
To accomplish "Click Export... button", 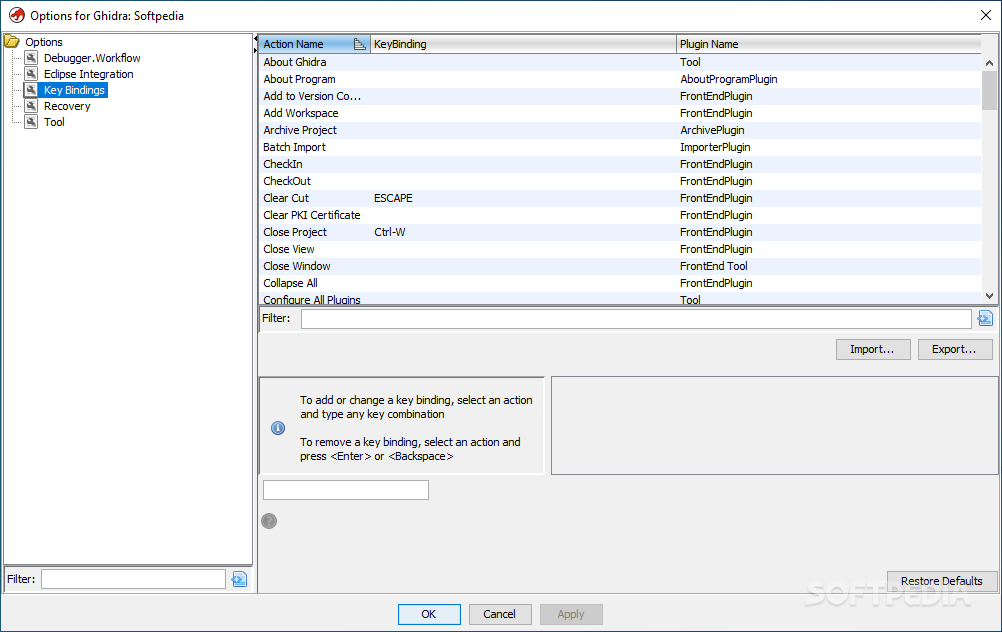I will coord(955,350).
